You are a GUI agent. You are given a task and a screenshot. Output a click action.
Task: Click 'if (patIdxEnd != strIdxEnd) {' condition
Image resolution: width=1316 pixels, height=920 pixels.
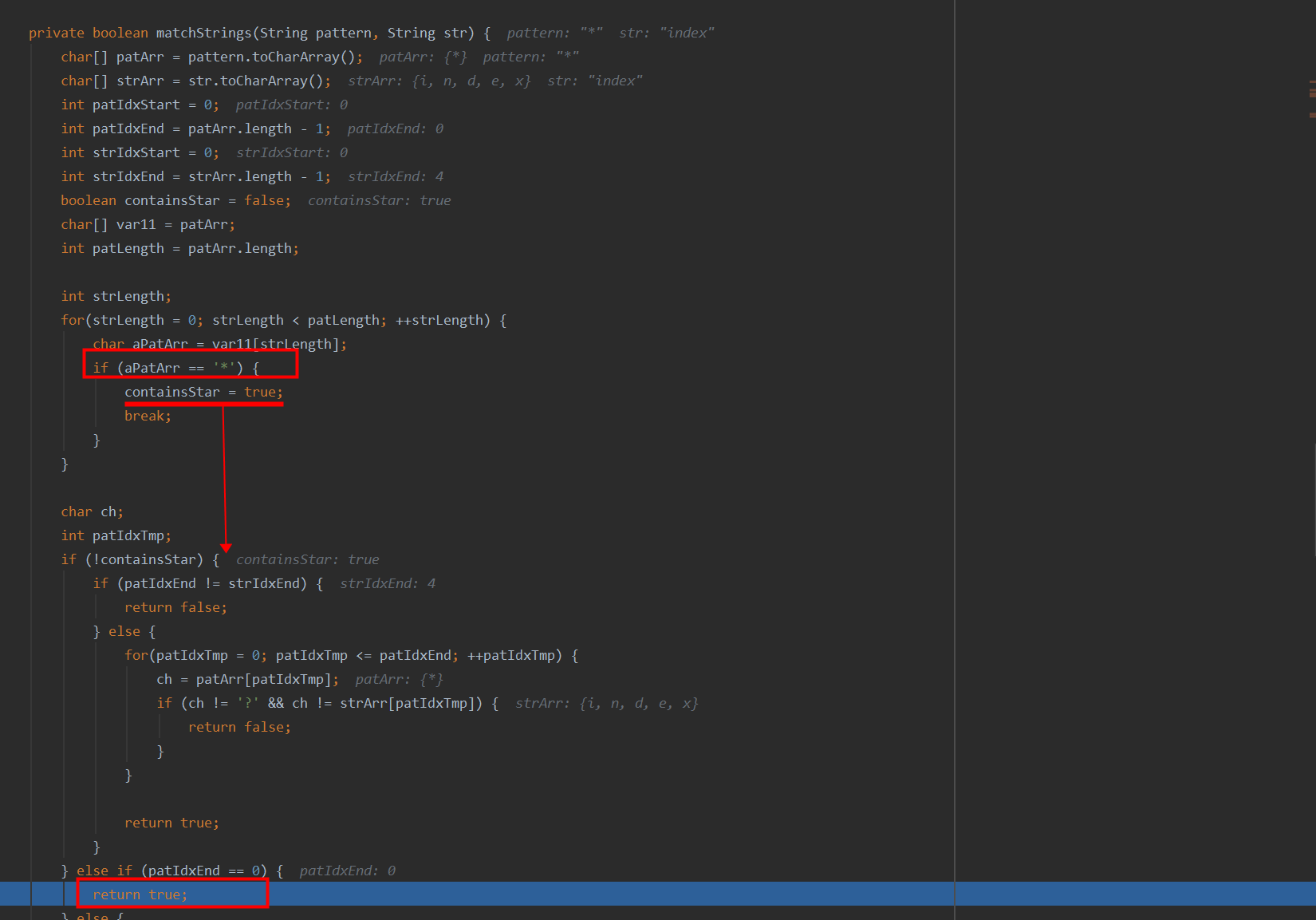coord(207,583)
